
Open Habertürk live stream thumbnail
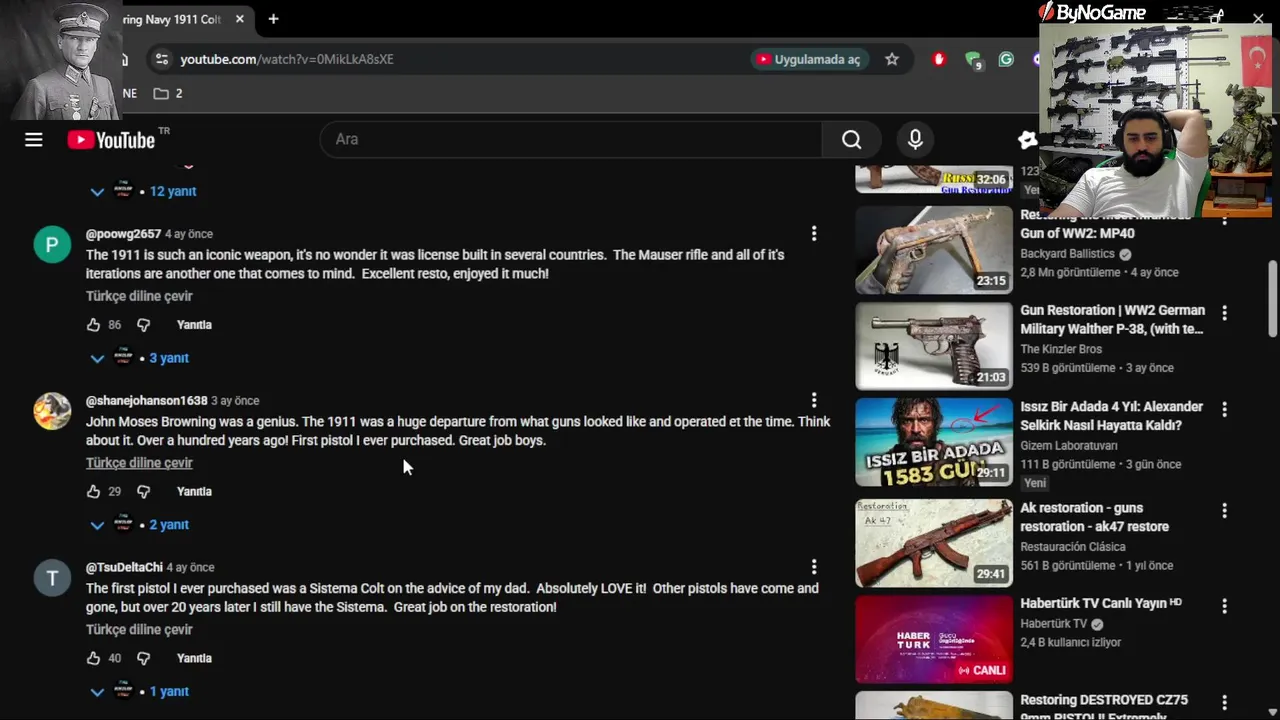[x=934, y=639]
